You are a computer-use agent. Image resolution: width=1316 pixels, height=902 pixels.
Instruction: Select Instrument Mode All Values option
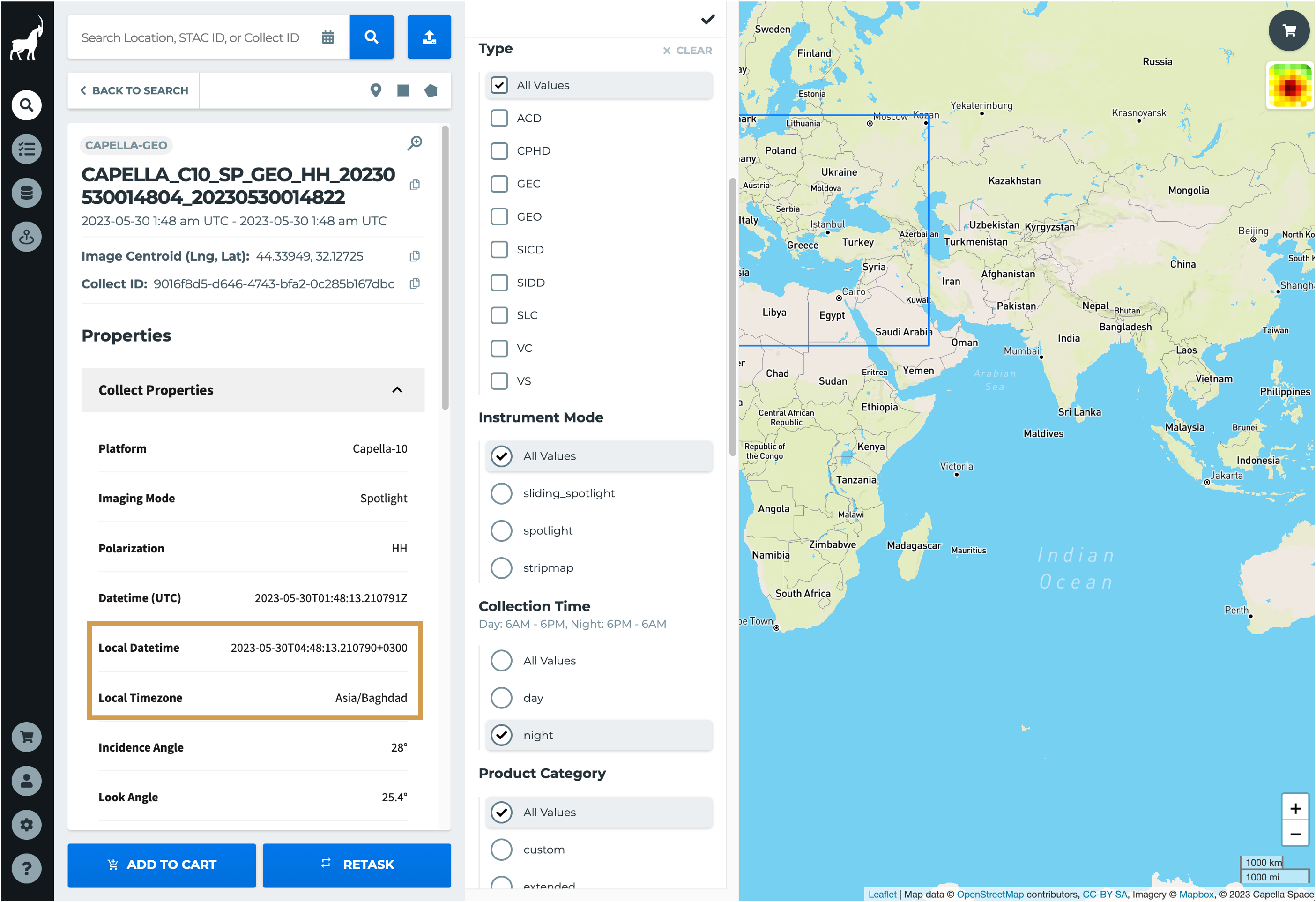tap(502, 456)
